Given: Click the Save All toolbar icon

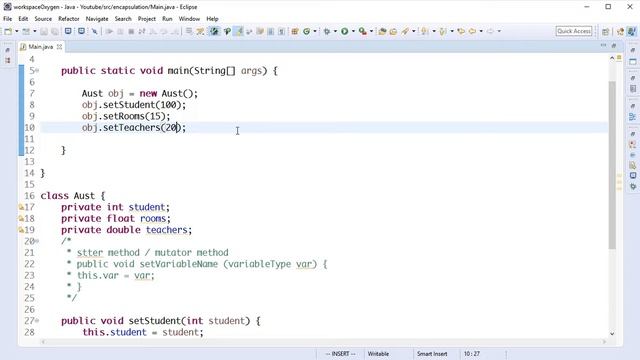Looking at the screenshot, I should tap(54, 31).
